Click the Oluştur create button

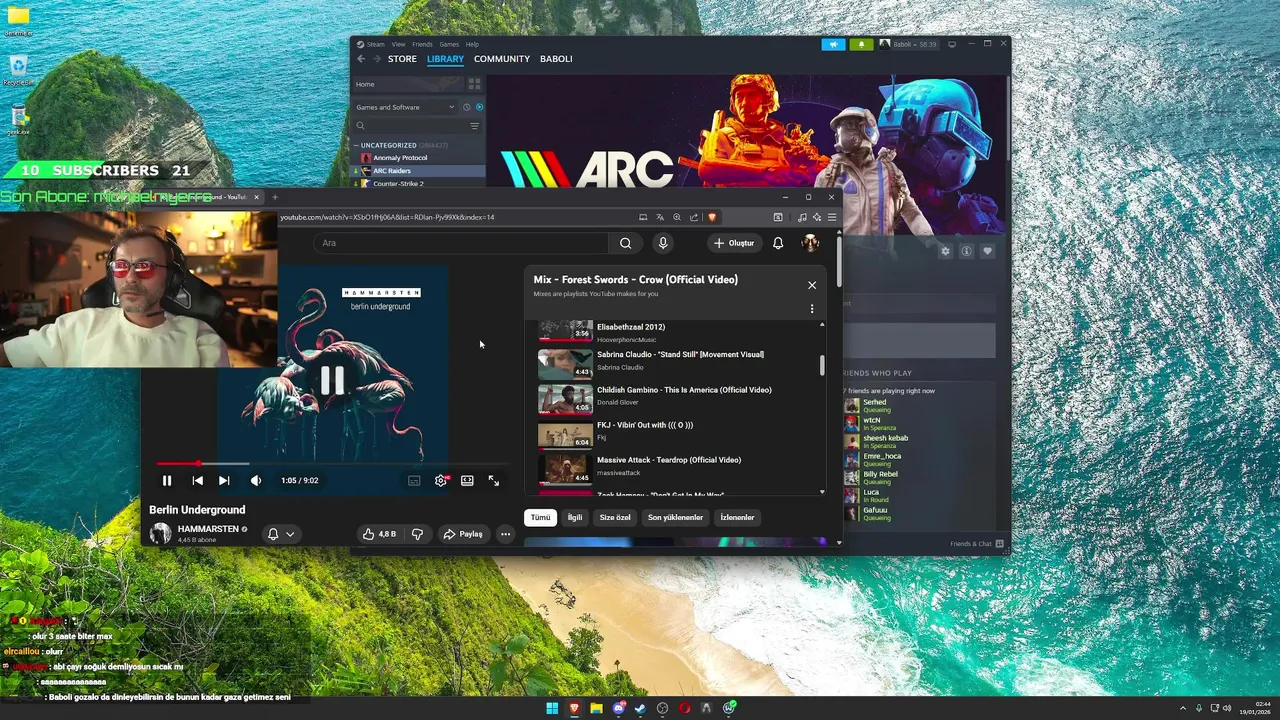point(734,243)
